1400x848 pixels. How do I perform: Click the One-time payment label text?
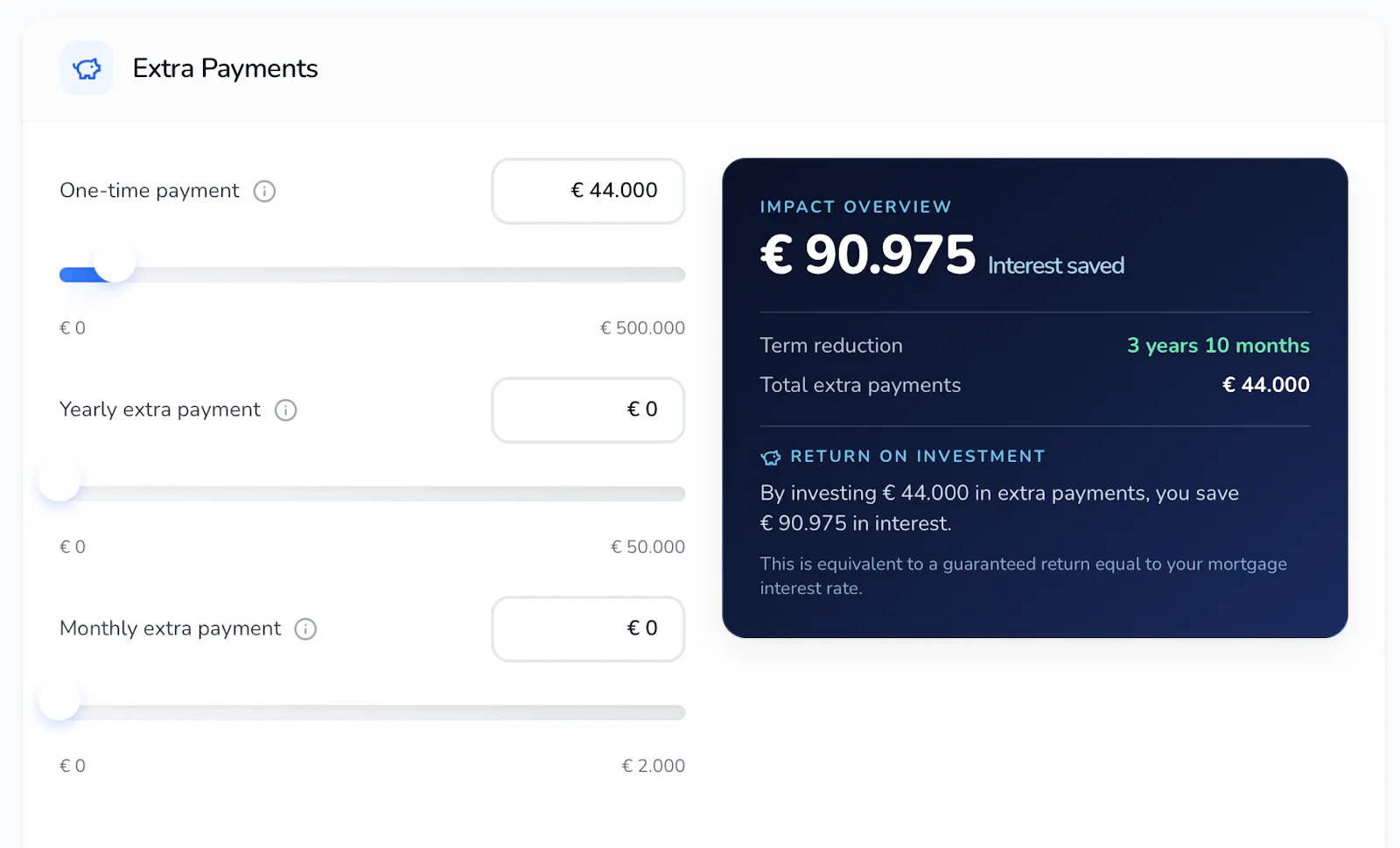coord(149,191)
